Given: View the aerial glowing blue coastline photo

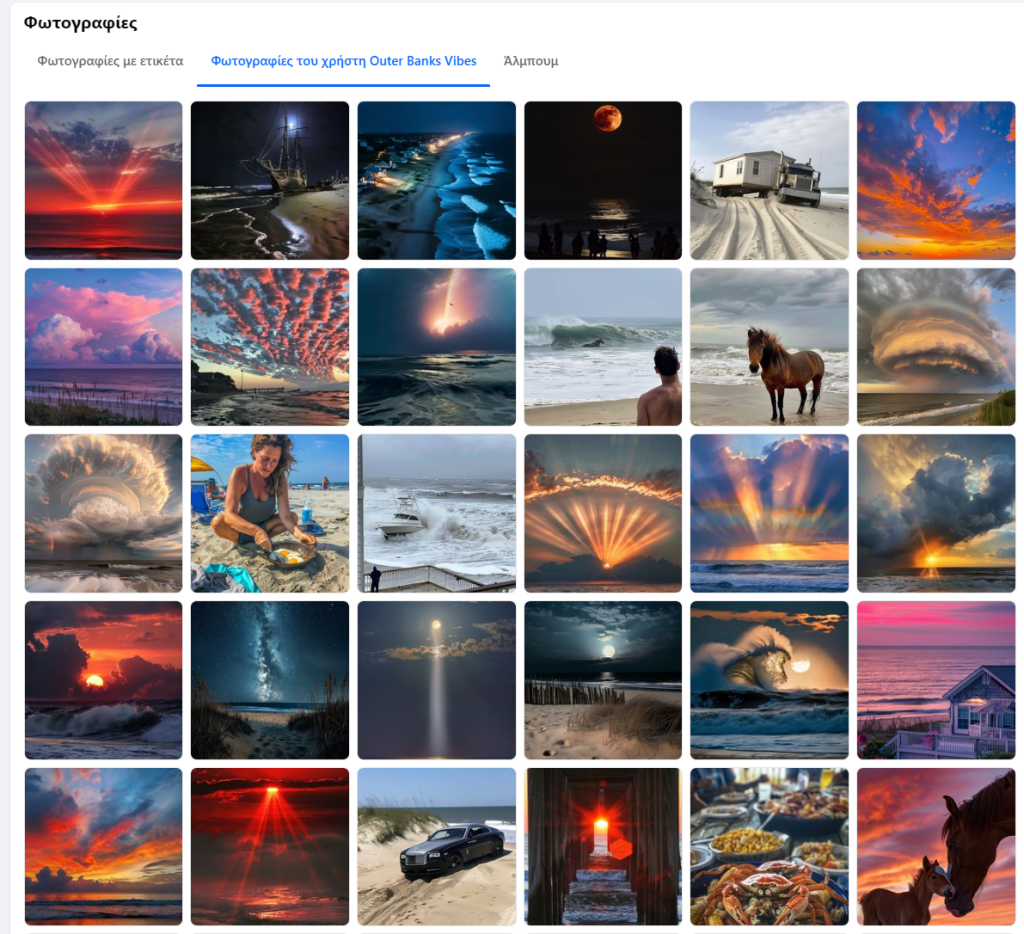Looking at the screenshot, I should click(x=436, y=180).
